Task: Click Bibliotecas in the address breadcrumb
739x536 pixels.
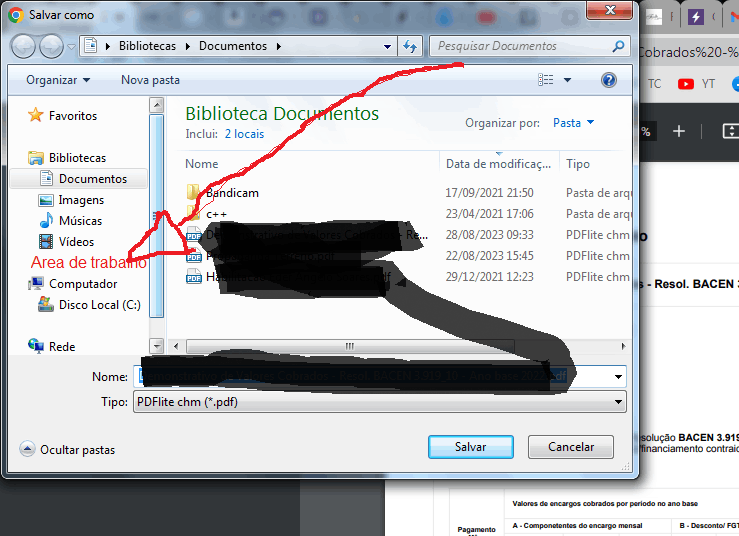Action: [147, 46]
